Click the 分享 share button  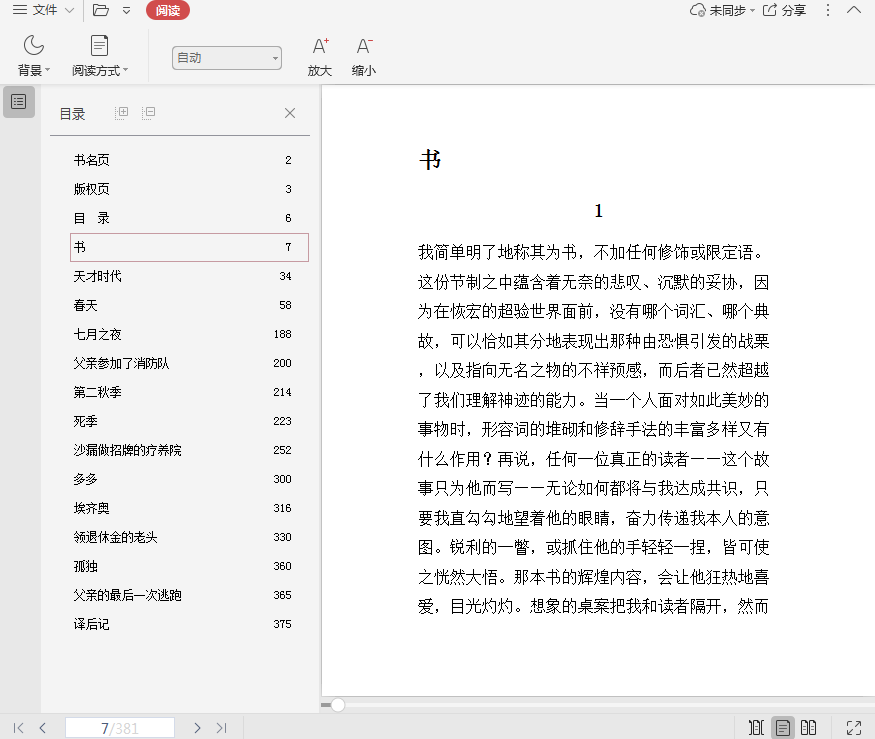click(785, 10)
